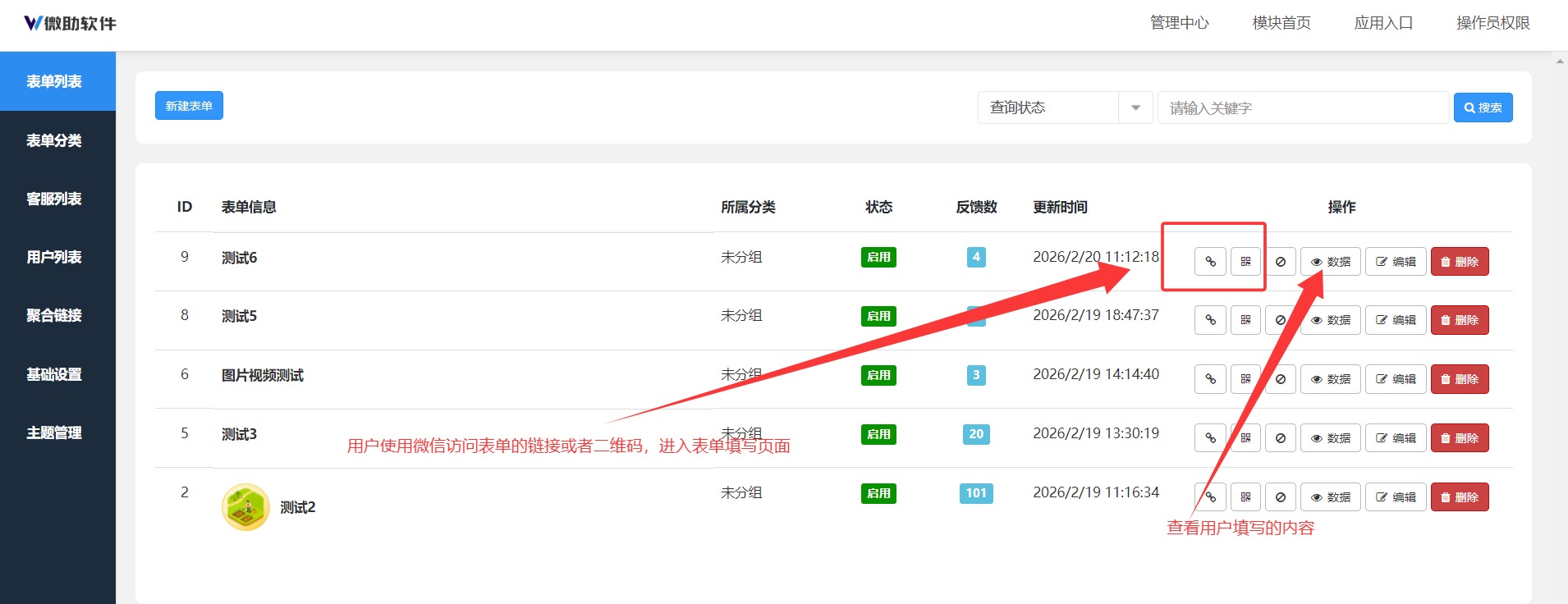
Task: Click the dropdown arrow next to 查询状态
Action: (1135, 108)
